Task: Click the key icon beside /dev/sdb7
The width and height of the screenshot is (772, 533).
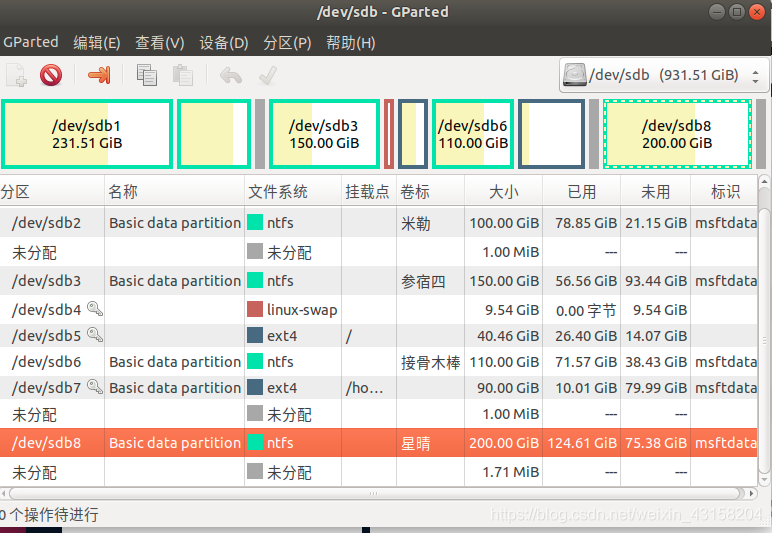Action: (x=95, y=387)
